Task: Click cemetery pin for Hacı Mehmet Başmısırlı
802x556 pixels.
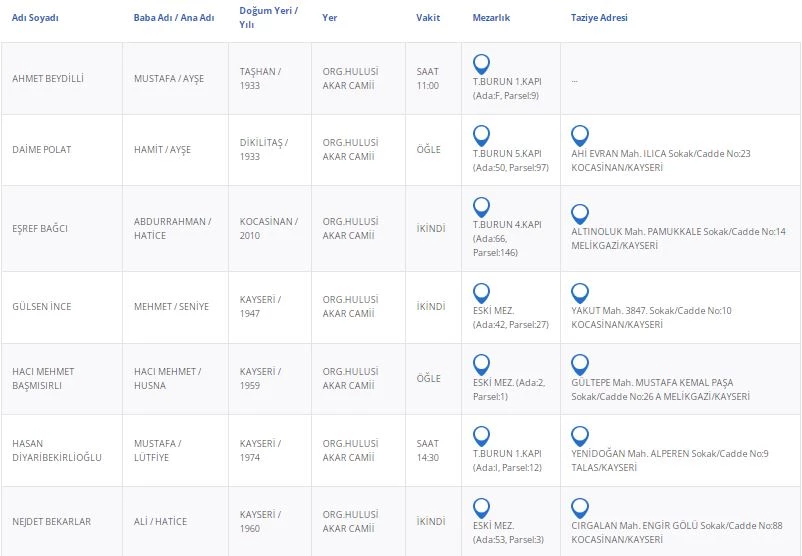Action: (481, 364)
